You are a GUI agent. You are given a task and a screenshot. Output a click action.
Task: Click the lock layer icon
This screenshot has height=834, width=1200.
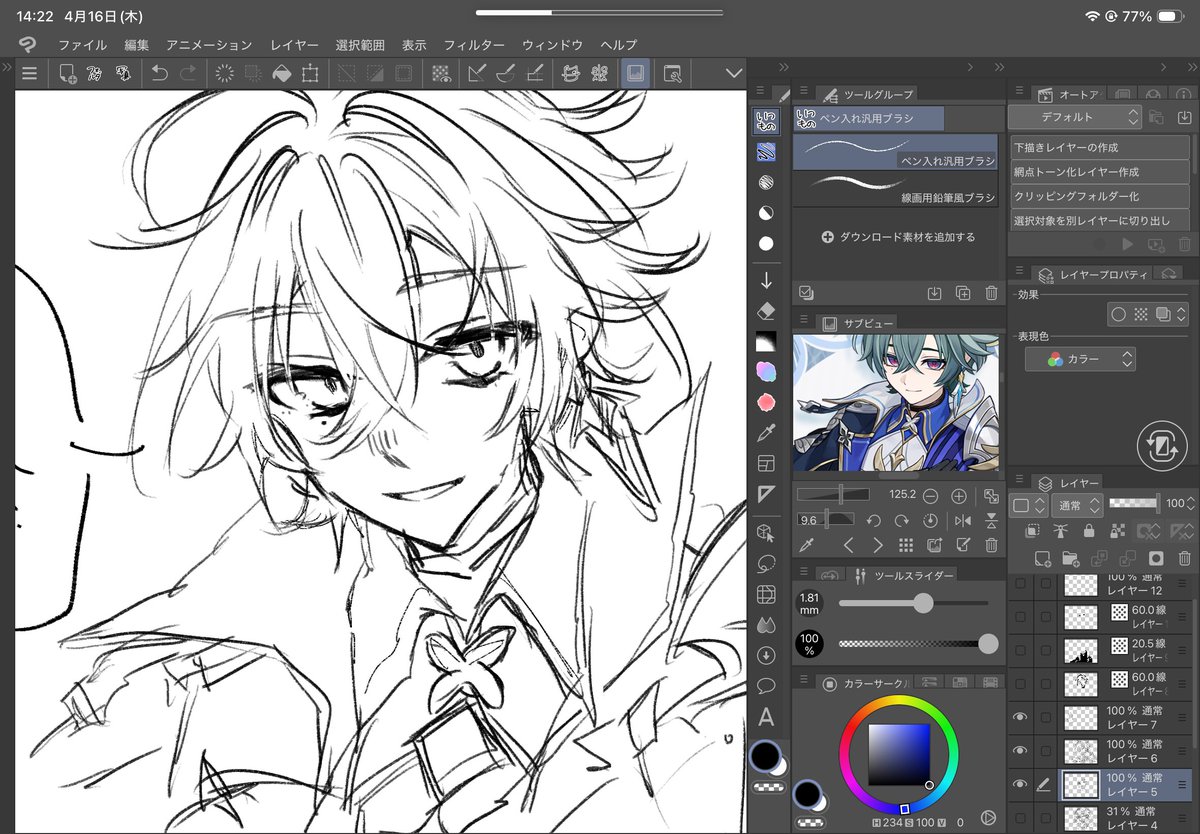tap(1089, 531)
